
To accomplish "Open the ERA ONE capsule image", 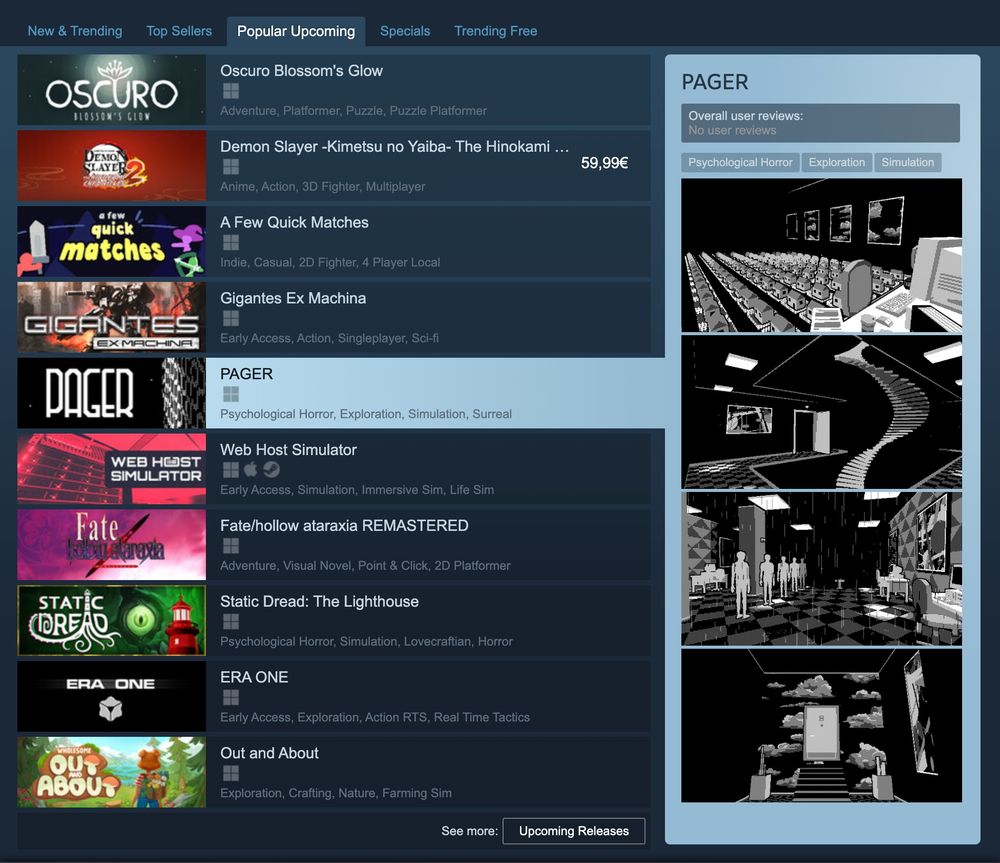I will tap(112, 696).
